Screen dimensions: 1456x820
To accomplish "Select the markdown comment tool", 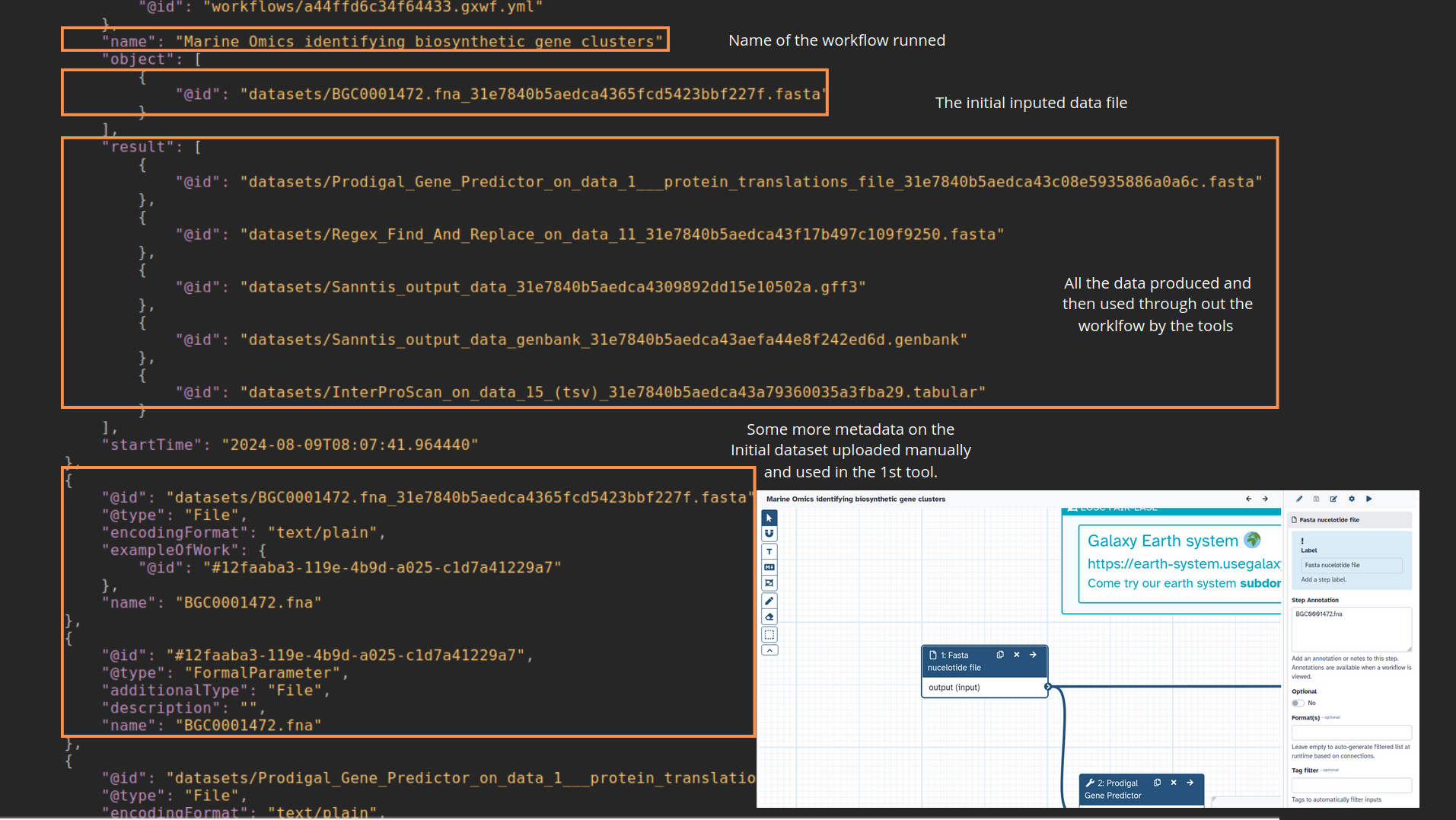I will [769, 567].
